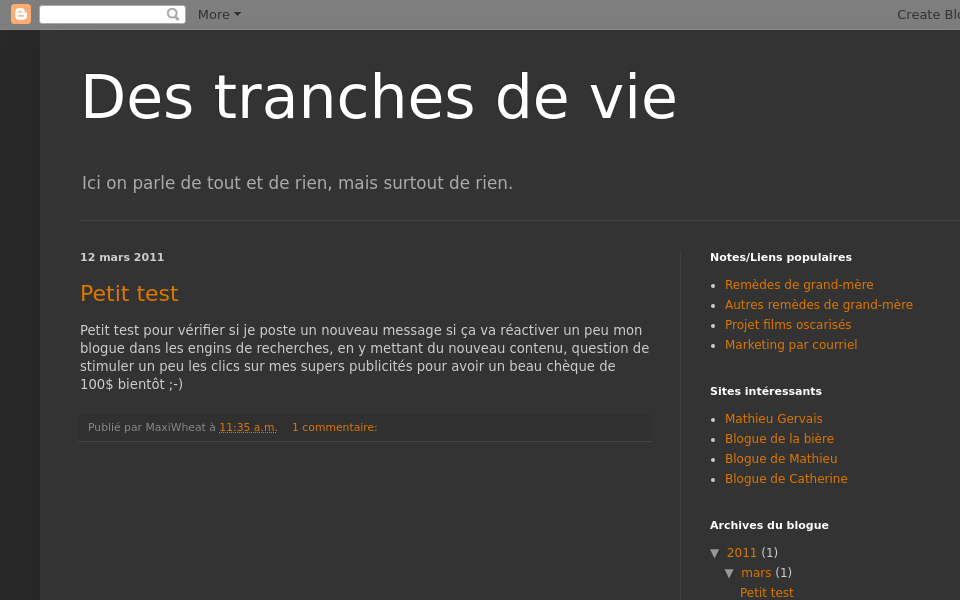Image resolution: width=960 pixels, height=600 pixels.
Task: Visit the Mathieu Gervais site link
Action: click(773, 419)
